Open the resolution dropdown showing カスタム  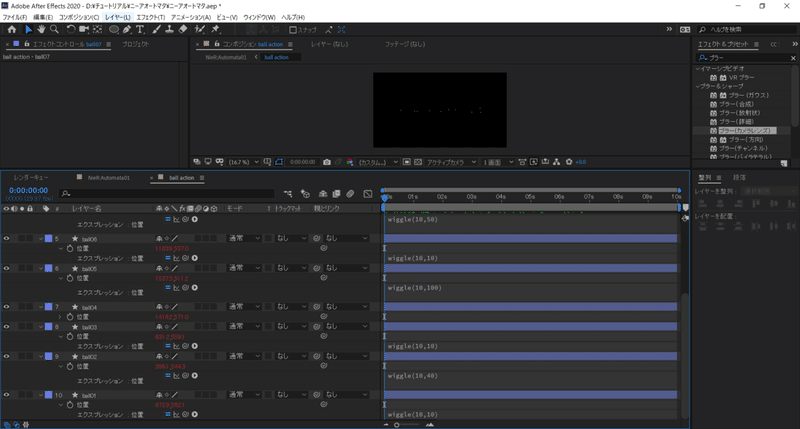(378, 162)
